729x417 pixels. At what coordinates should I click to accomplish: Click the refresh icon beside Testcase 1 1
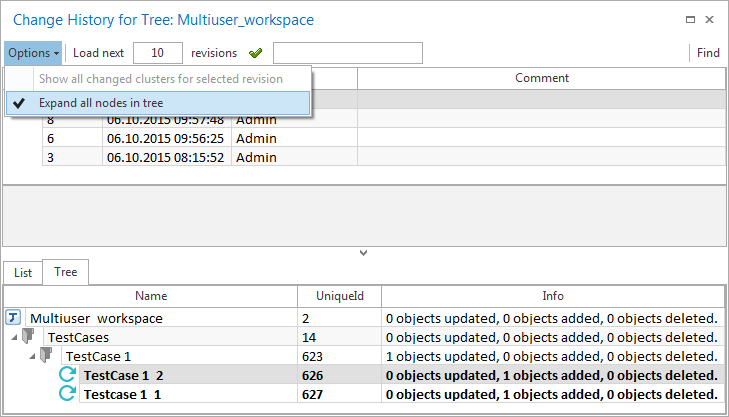click(68, 394)
